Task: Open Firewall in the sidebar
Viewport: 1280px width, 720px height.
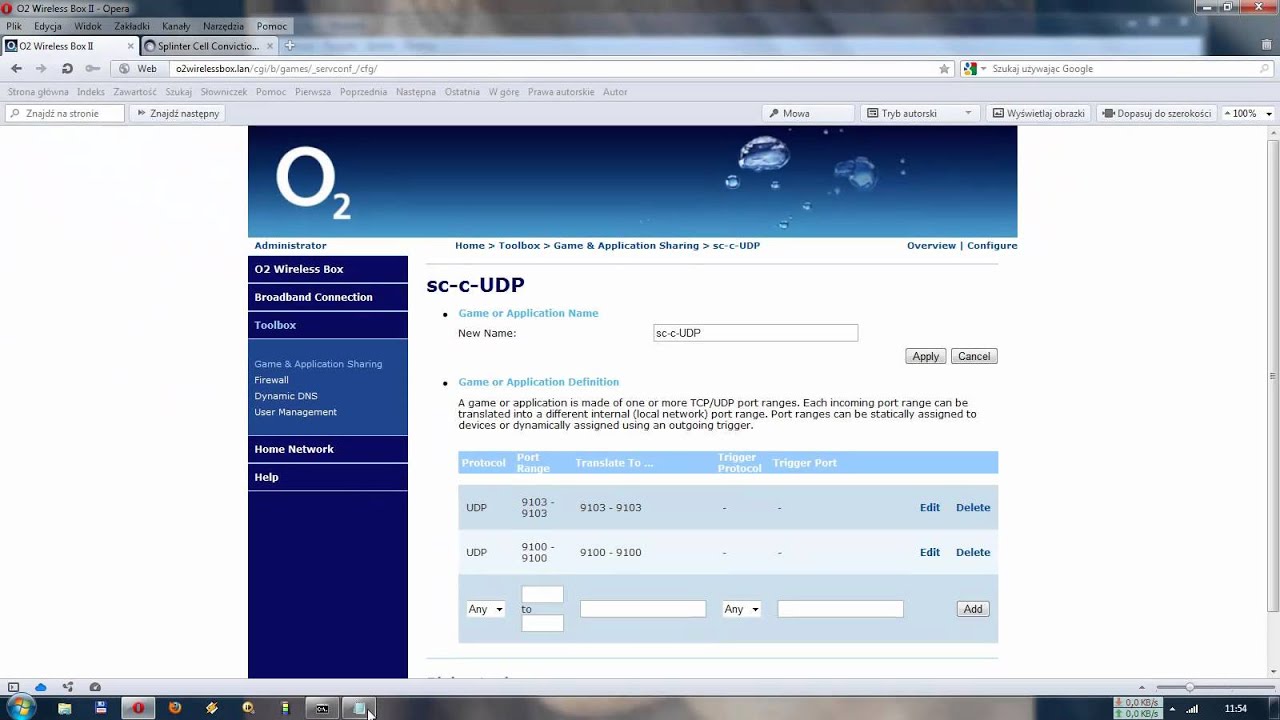Action: (271, 380)
